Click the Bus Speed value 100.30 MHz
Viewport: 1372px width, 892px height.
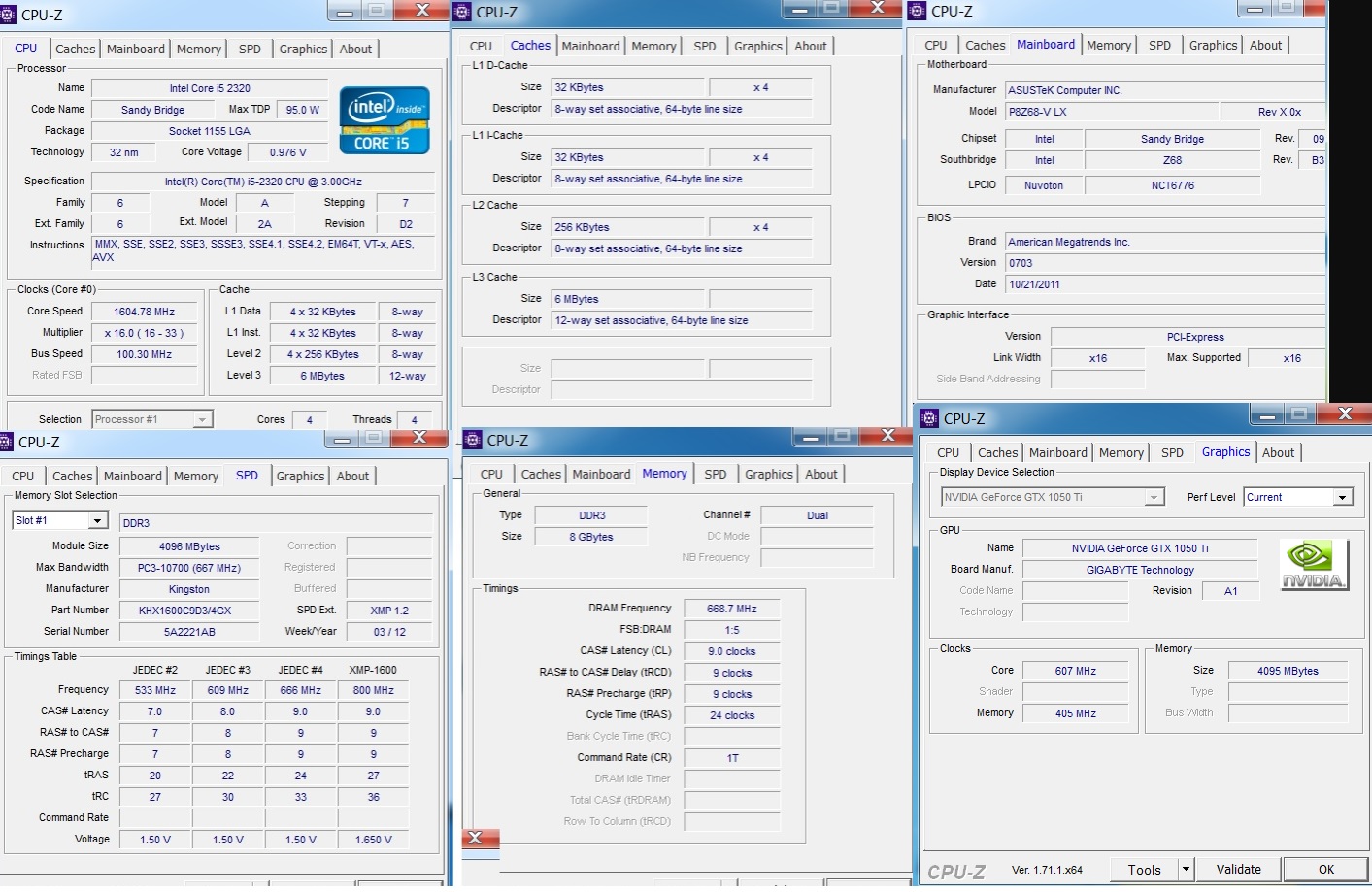145,354
